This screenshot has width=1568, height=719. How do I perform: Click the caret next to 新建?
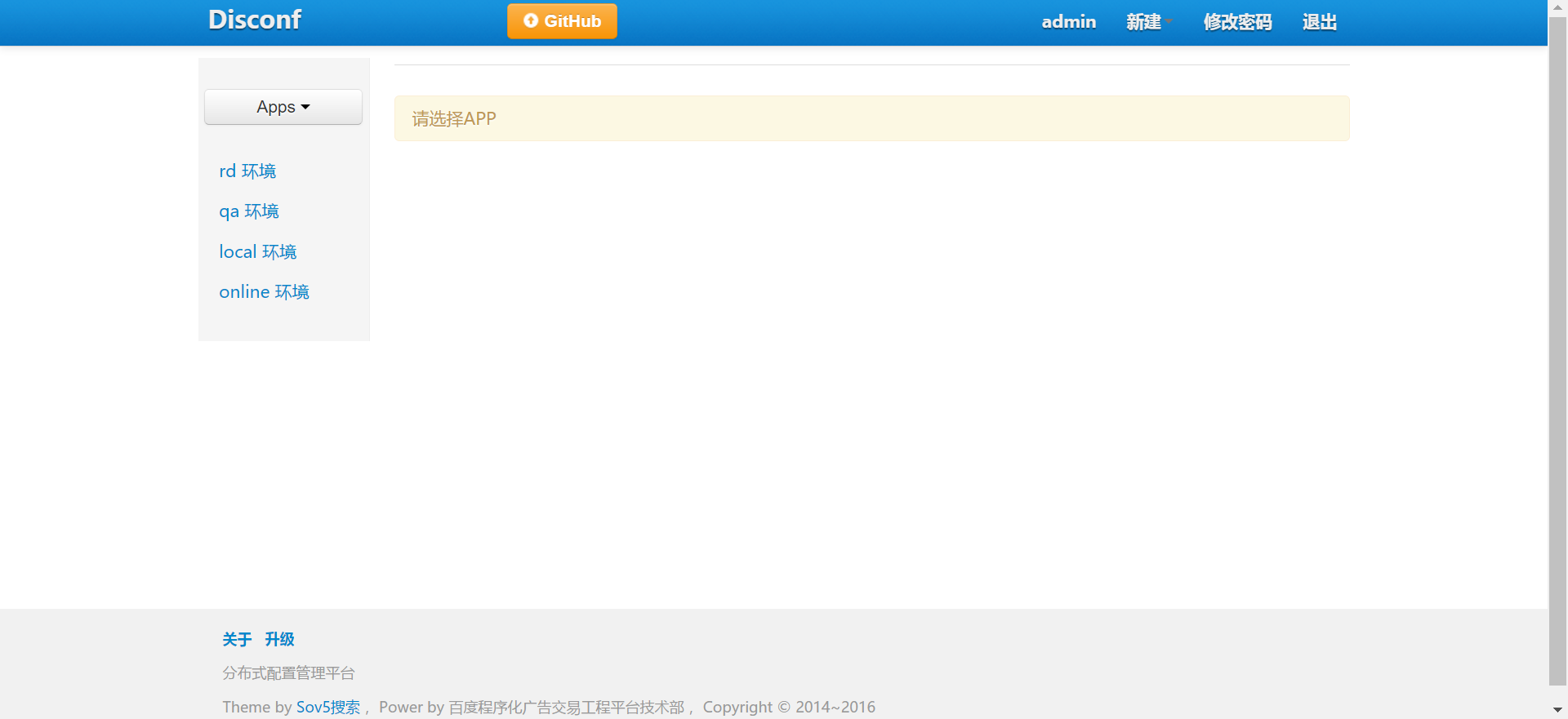1169,20
